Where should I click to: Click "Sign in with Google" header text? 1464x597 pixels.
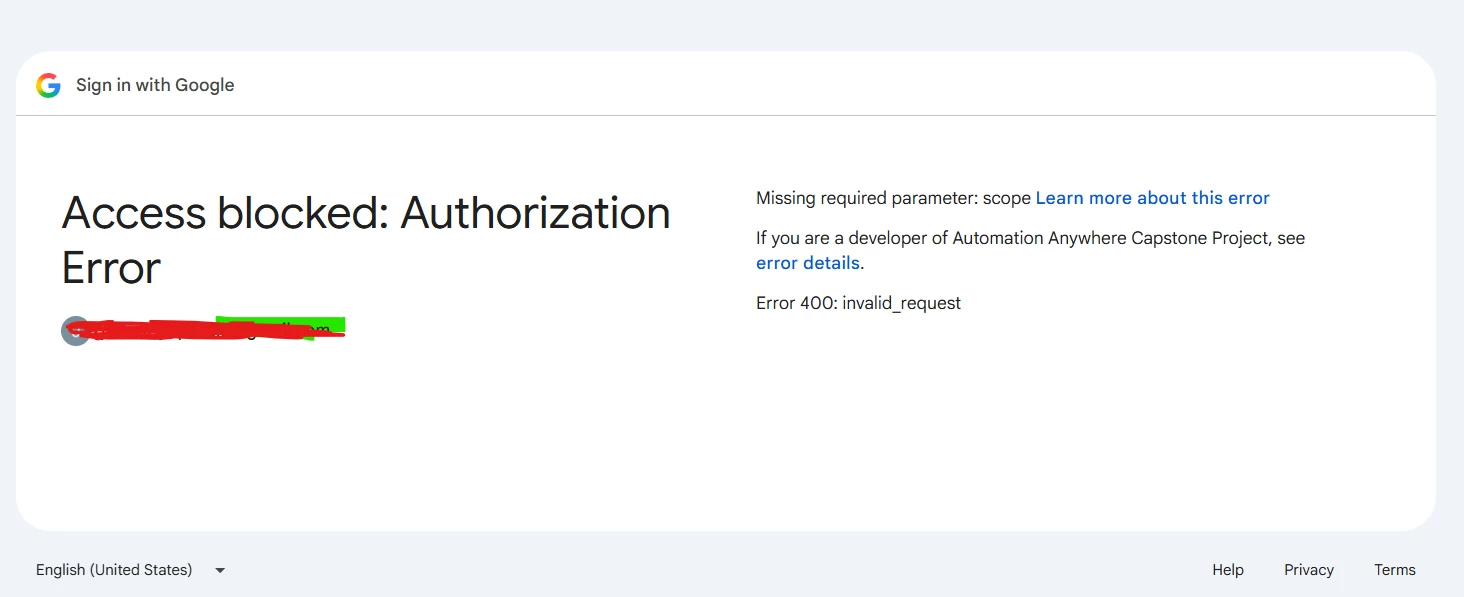coord(155,85)
